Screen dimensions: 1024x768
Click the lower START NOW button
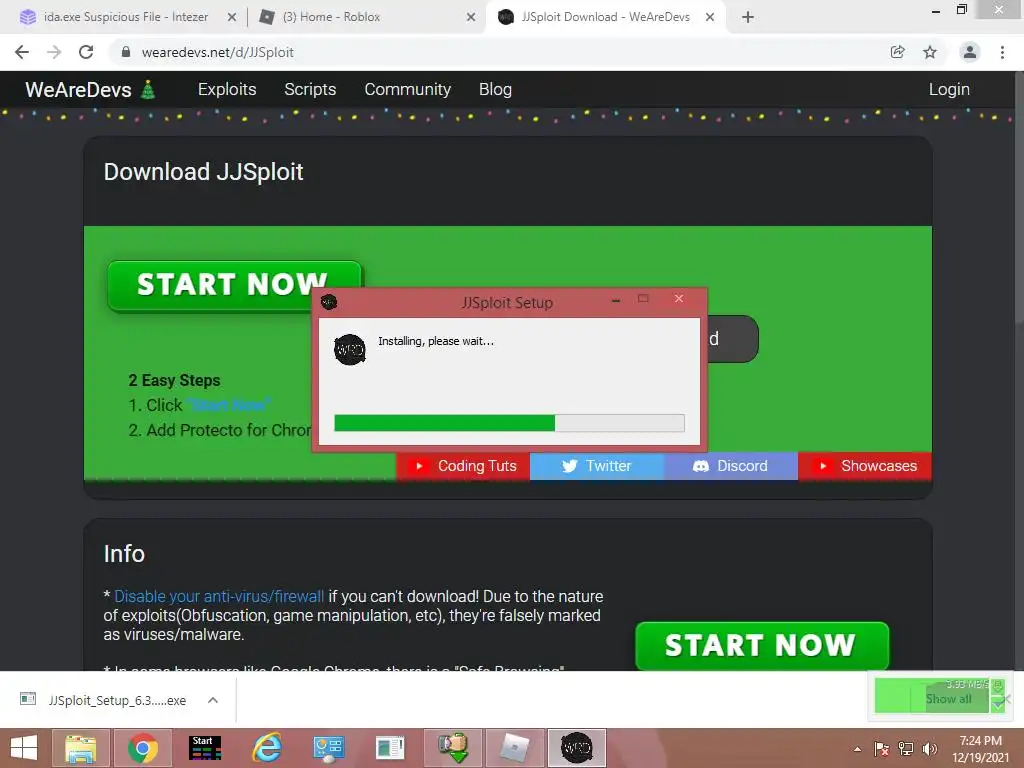click(x=761, y=645)
